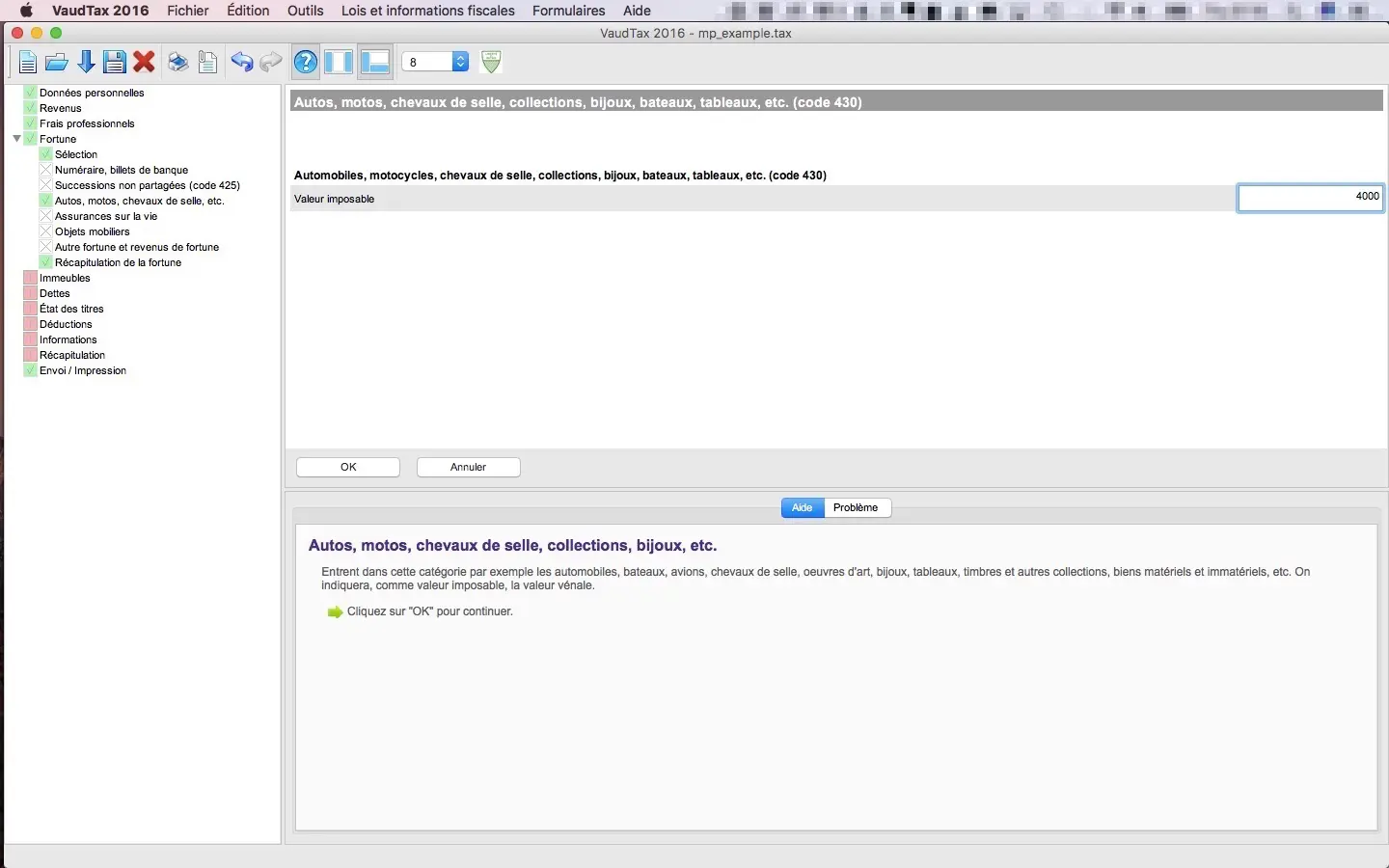The width and height of the screenshot is (1389, 868).
Task: Switch to the Problème tab
Action: (x=857, y=507)
